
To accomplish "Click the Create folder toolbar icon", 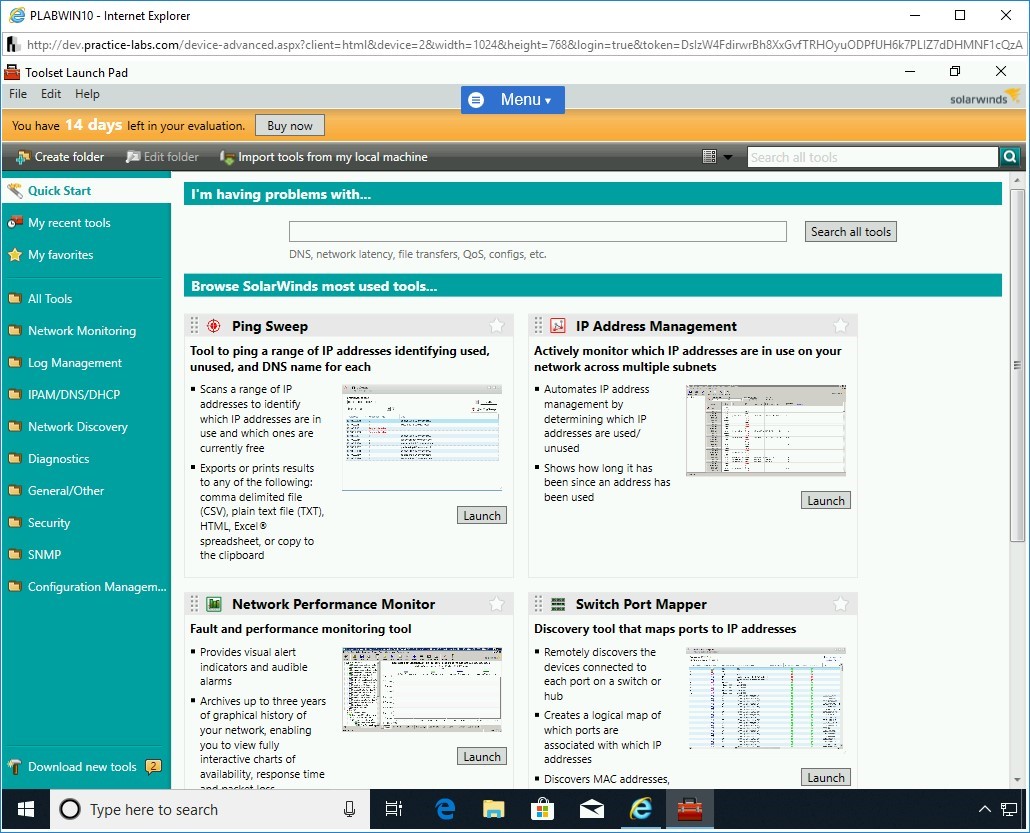I will point(22,157).
